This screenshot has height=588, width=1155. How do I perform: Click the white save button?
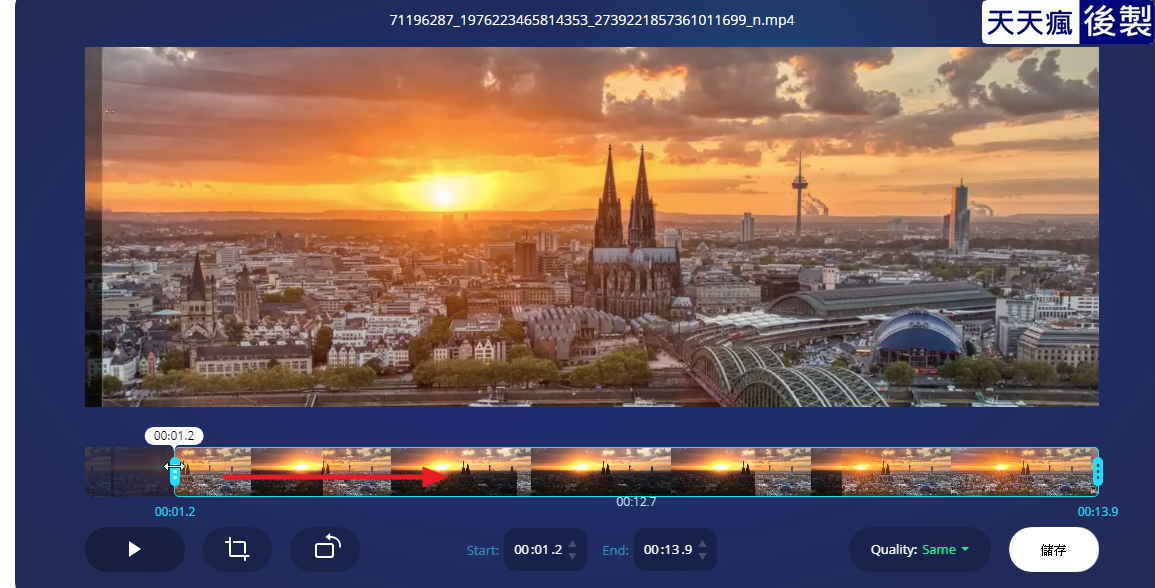pyautogui.click(x=1053, y=550)
